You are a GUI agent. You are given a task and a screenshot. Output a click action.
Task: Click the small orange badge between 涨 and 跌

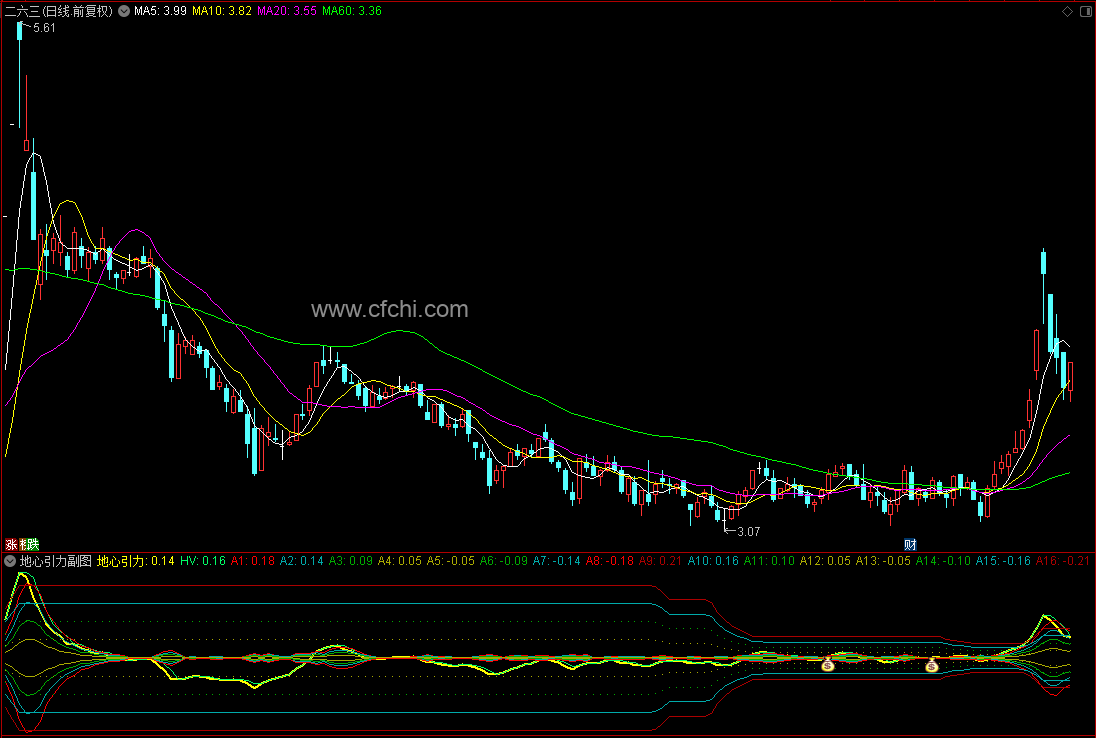click(22, 544)
